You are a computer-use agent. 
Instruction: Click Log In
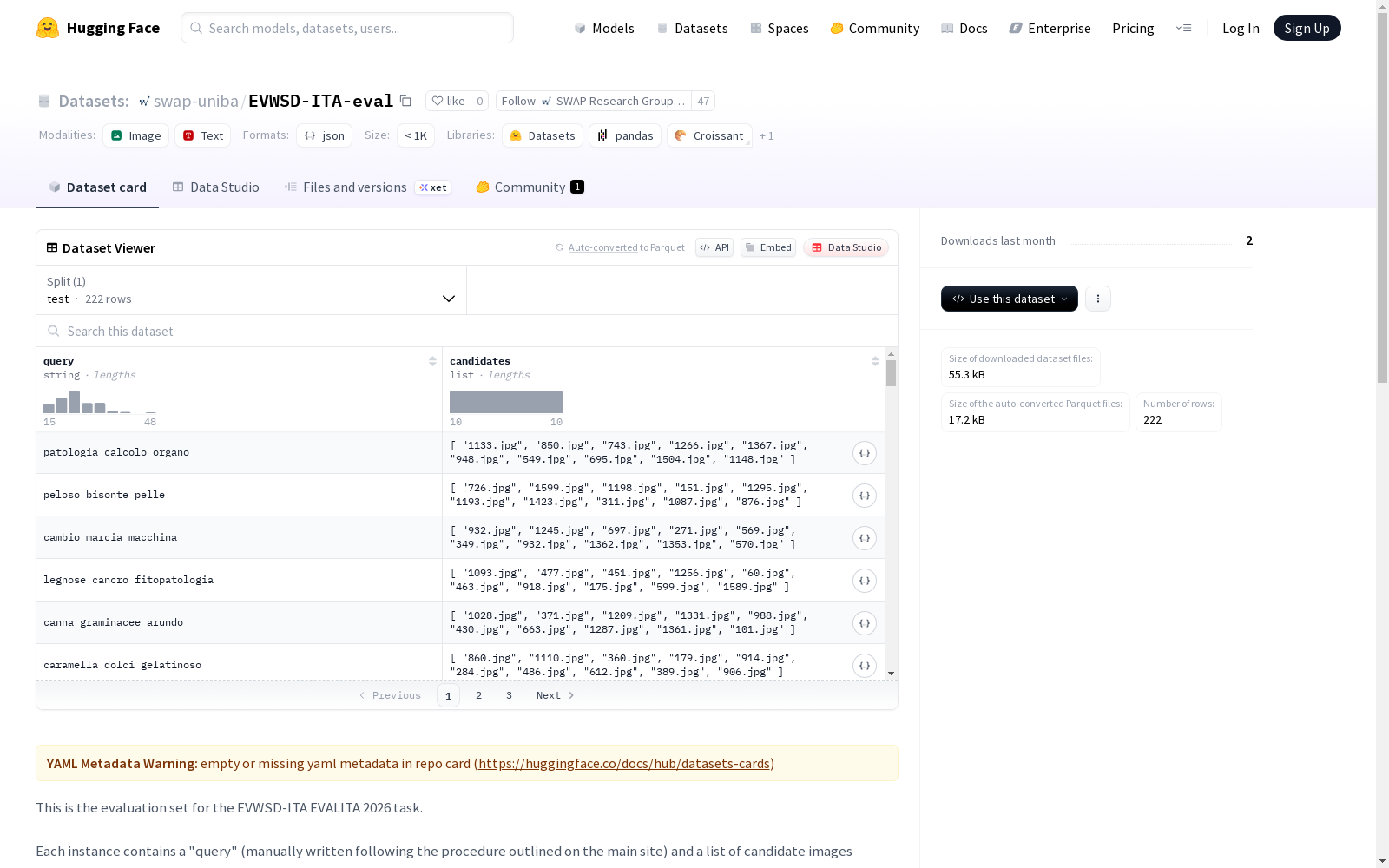coord(1241,28)
